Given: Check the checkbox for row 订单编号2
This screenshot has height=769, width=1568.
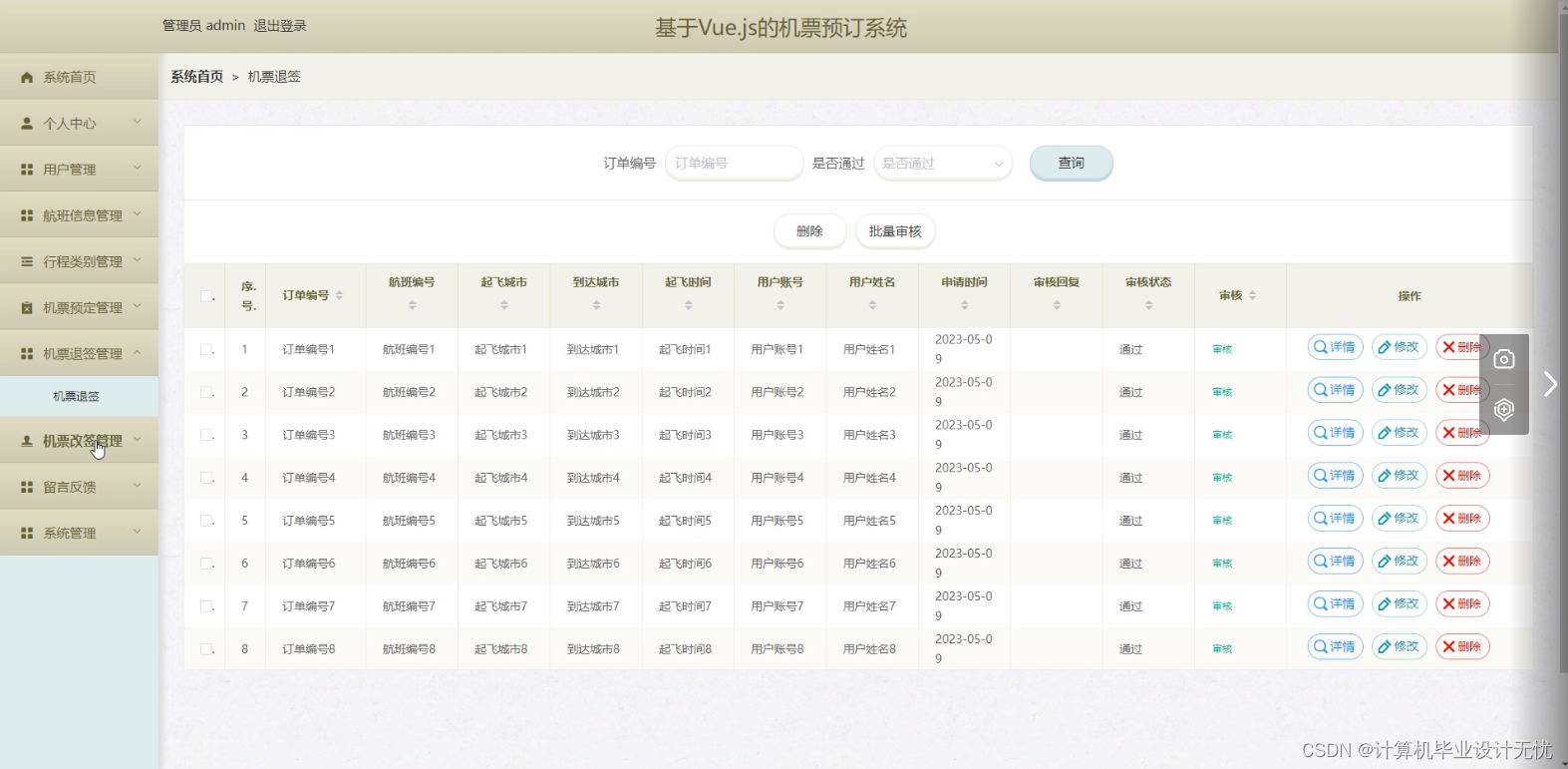Looking at the screenshot, I should pos(206,392).
